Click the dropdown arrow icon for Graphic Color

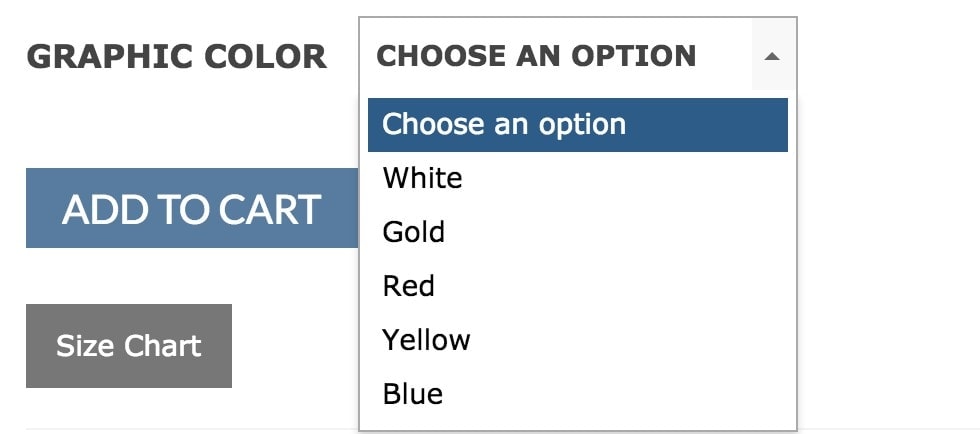point(771,57)
